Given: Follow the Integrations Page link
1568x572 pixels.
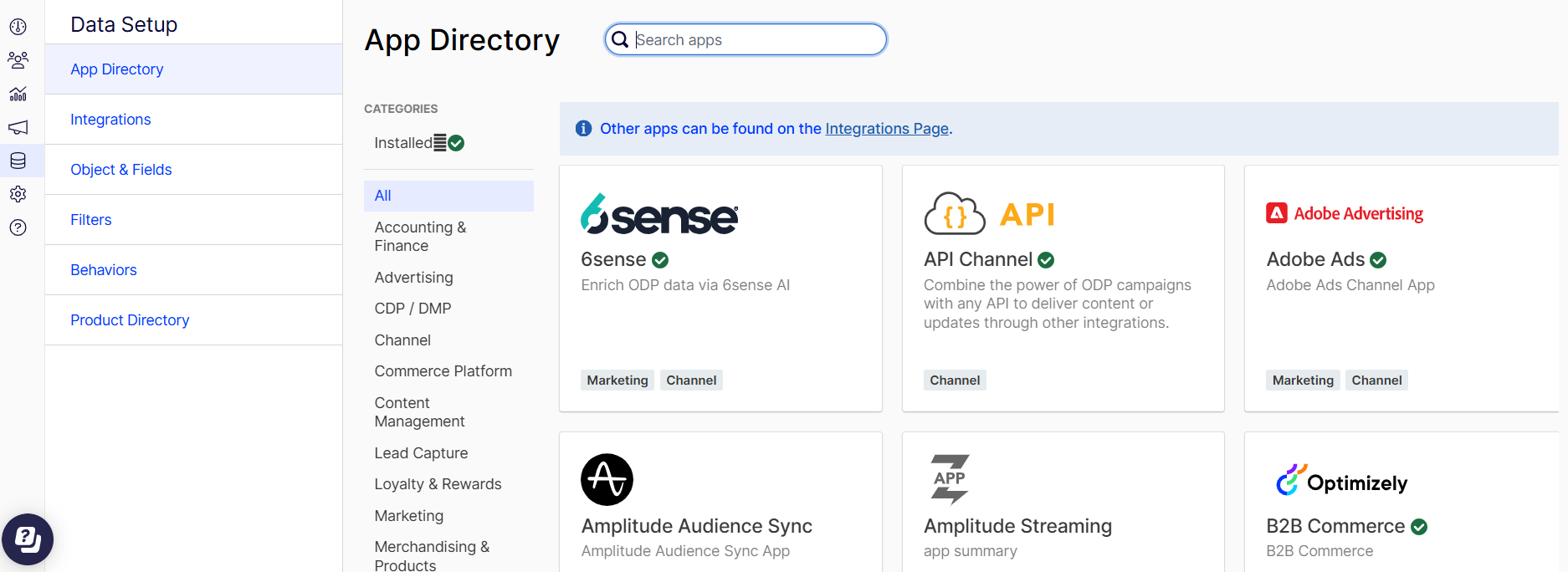Looking at the screenshot, I should click(887, 129).
